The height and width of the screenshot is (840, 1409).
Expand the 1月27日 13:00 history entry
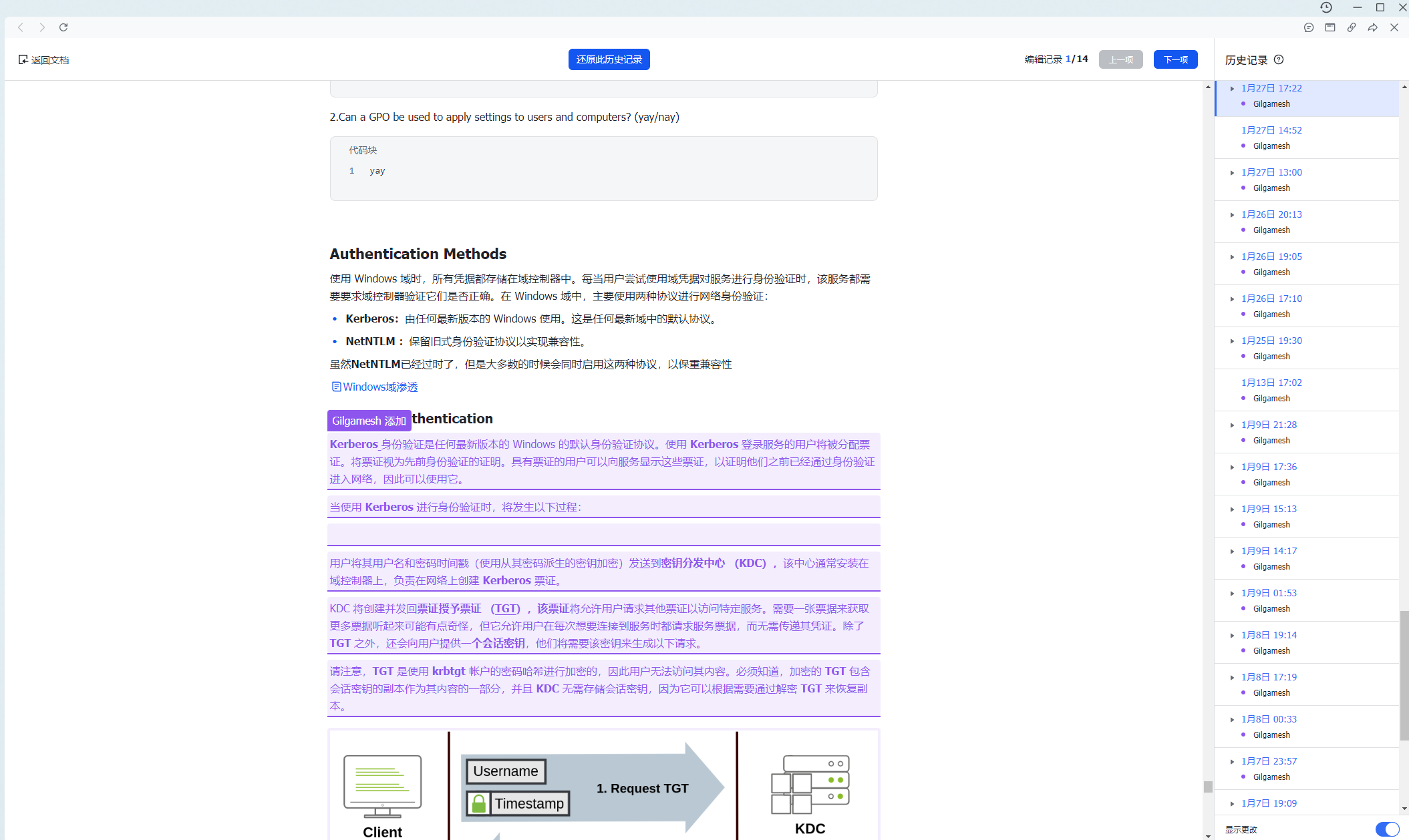1233,172
